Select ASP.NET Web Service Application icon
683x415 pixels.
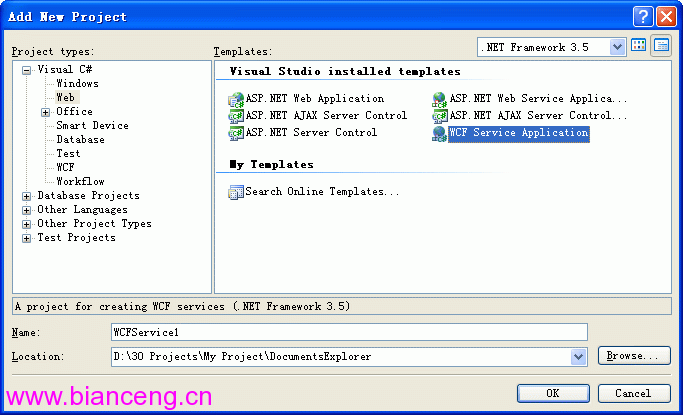(440, 100)
